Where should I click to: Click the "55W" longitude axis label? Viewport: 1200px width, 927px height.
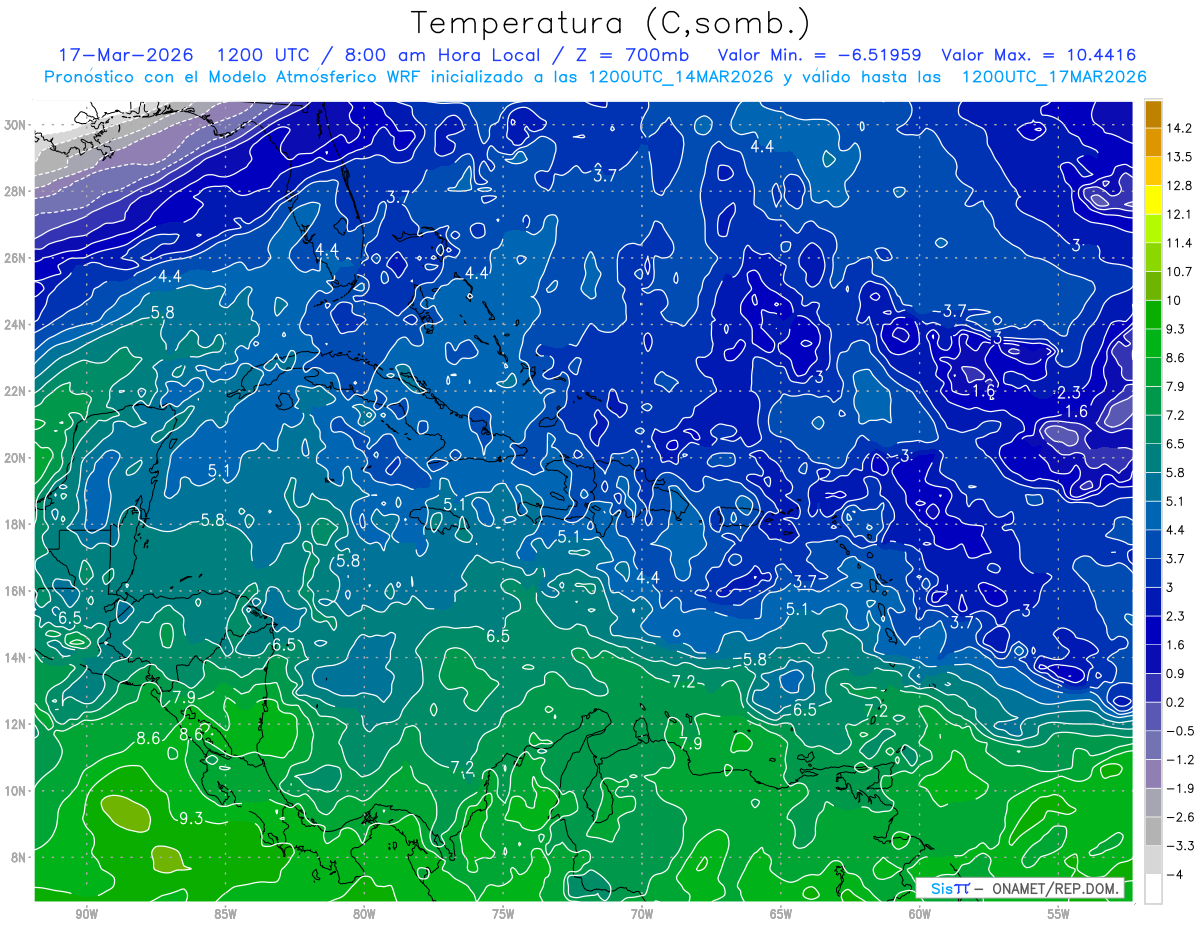tap(1059, 914)
